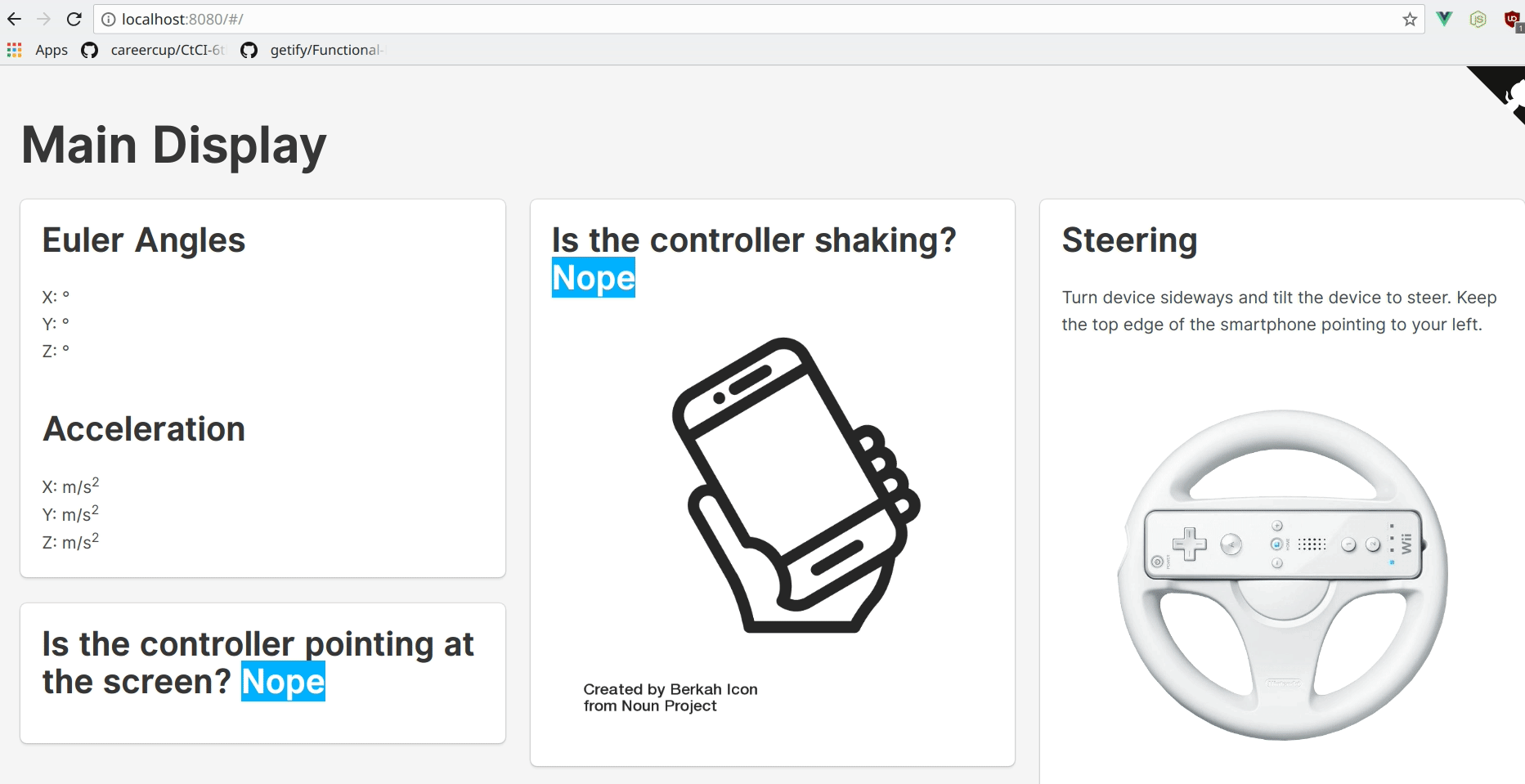
Task: Click the Apps label in bookmarks bar
Action: (52, 50)
